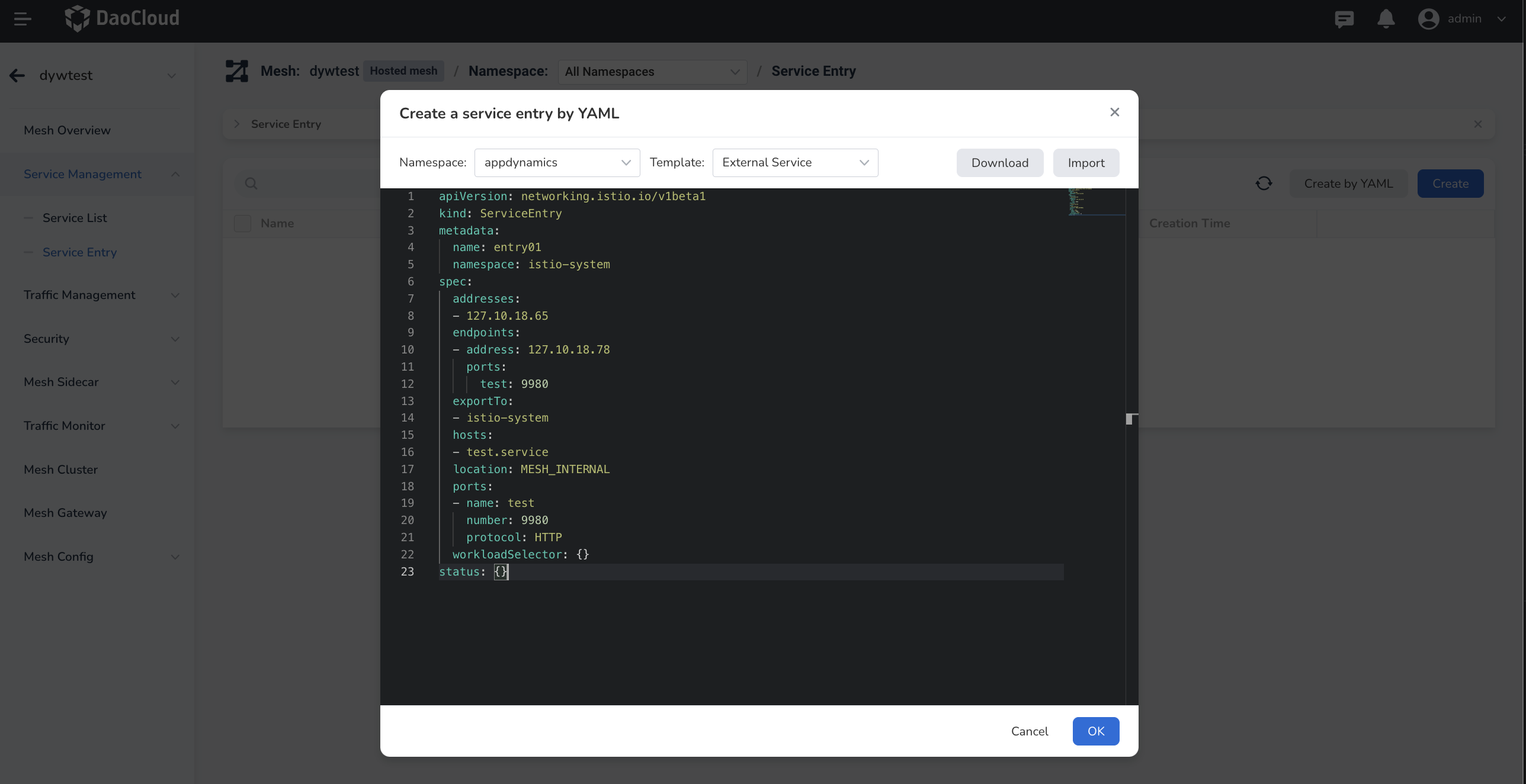Open Mesh Gateway in the sidebar
Viewport: 1526px width, 784px height.
(x=65, y=513)
